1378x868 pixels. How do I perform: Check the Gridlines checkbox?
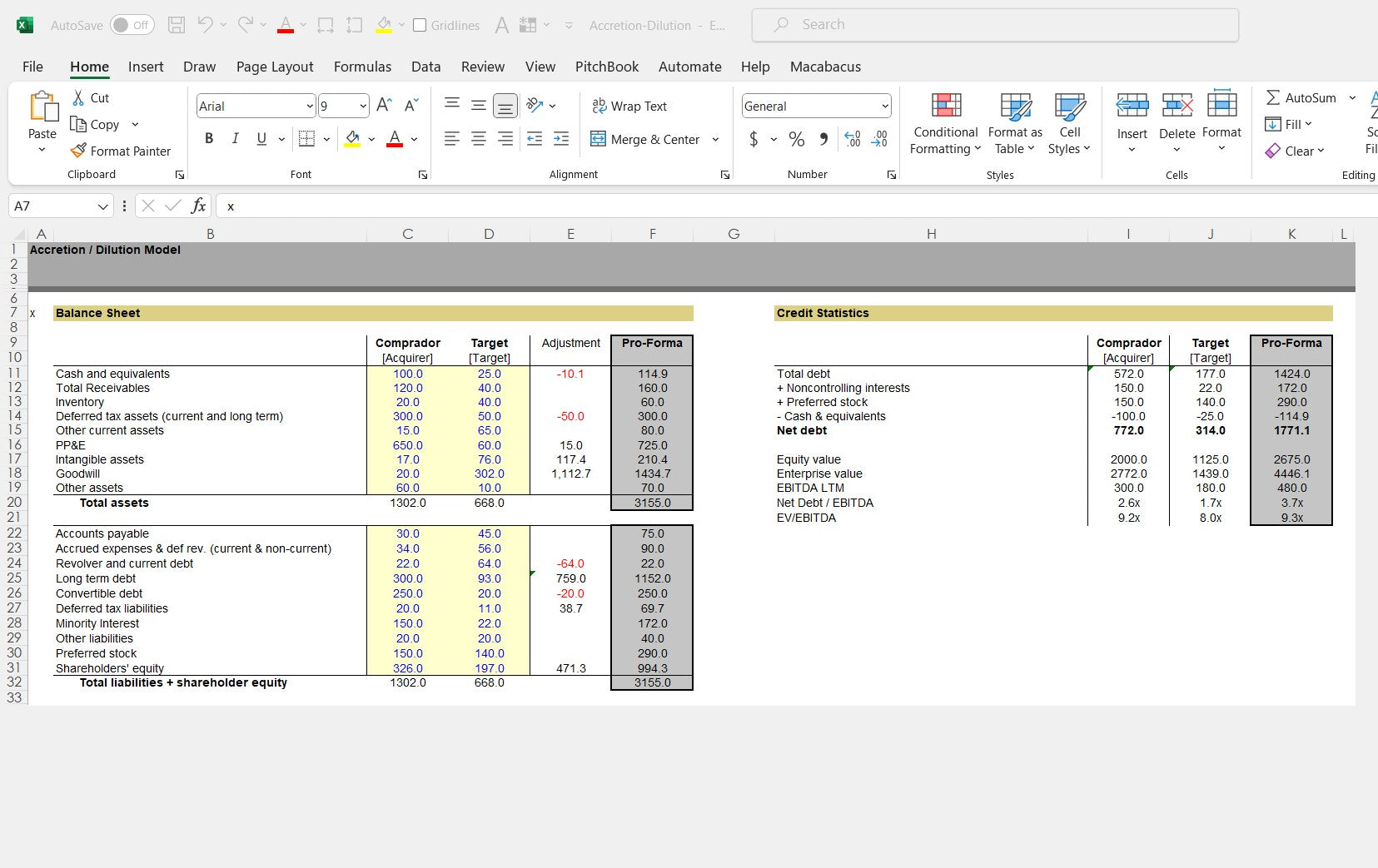[420, 25]
